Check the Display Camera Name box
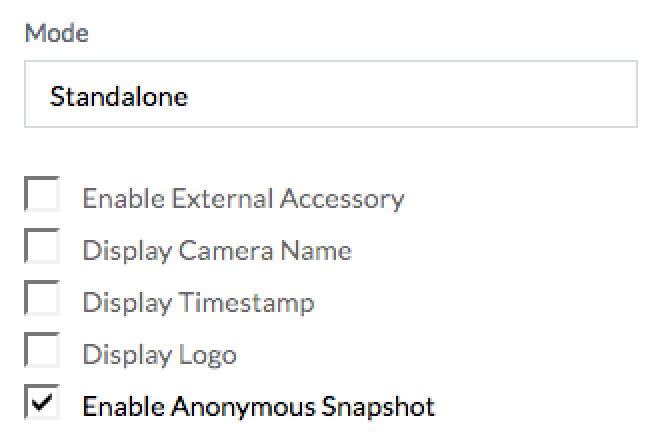The height and width of the screenshot is (440, 658). tap(43, 249)
